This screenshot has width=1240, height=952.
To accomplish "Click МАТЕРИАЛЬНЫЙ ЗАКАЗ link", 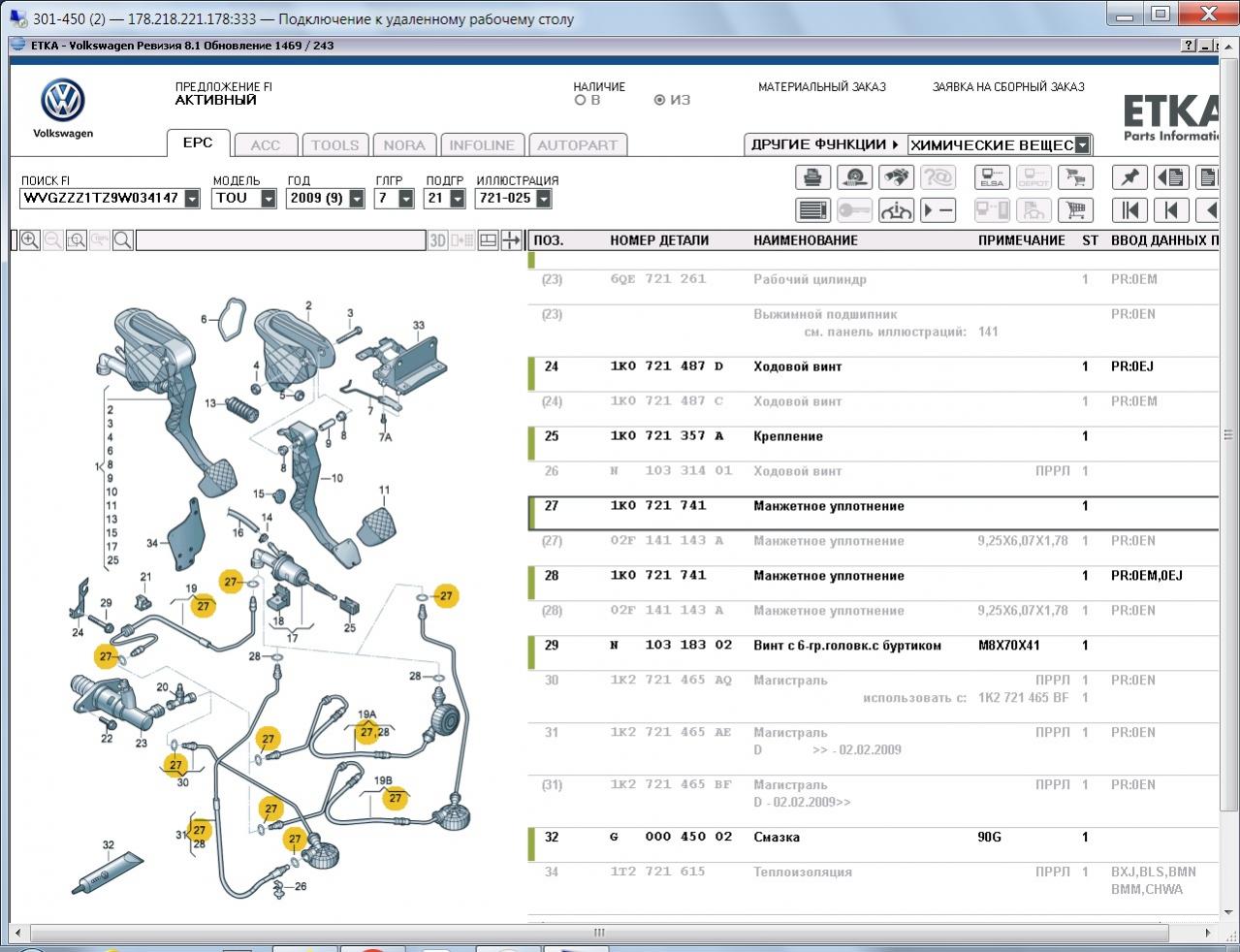I will 822,86.
